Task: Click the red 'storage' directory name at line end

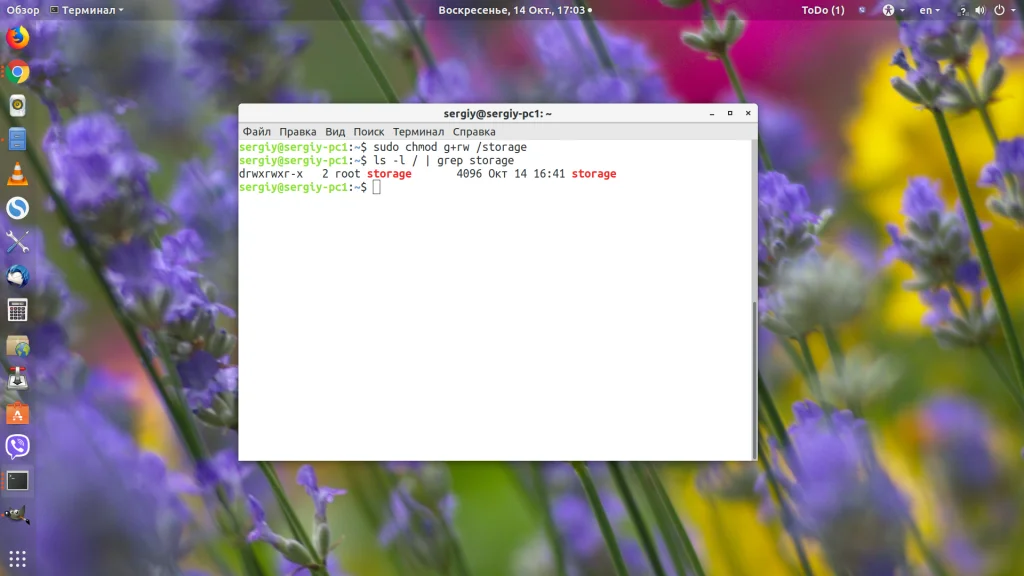Action: [x=594, y=174]
